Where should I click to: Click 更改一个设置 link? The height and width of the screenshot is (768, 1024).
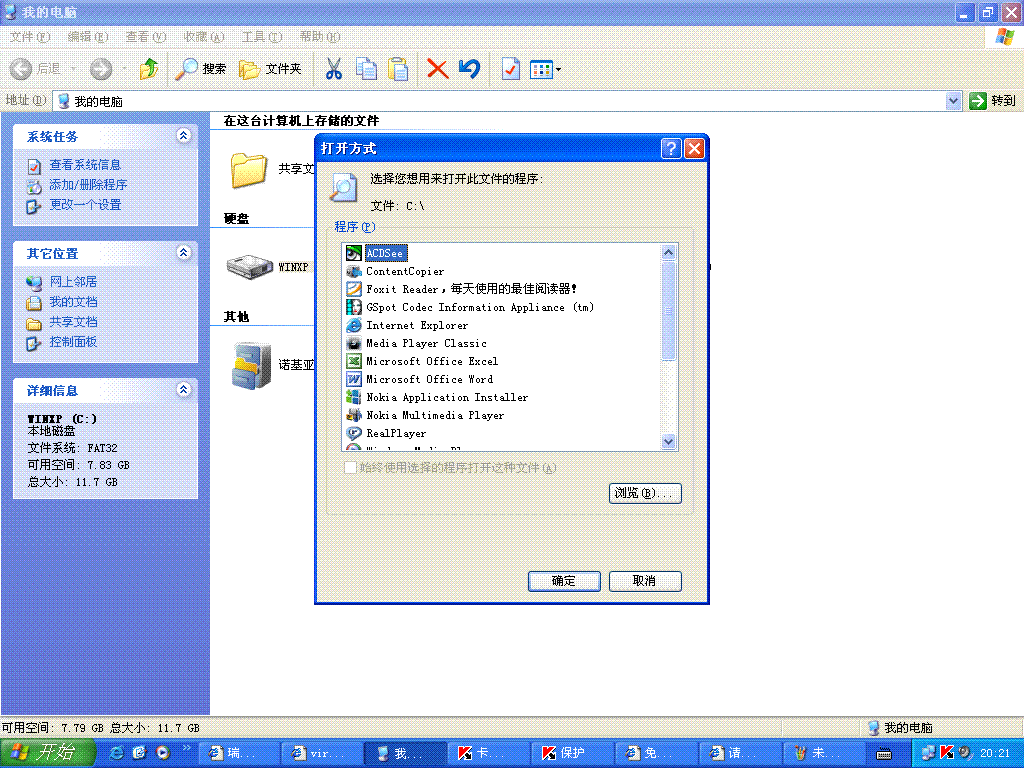click(85, 204)
